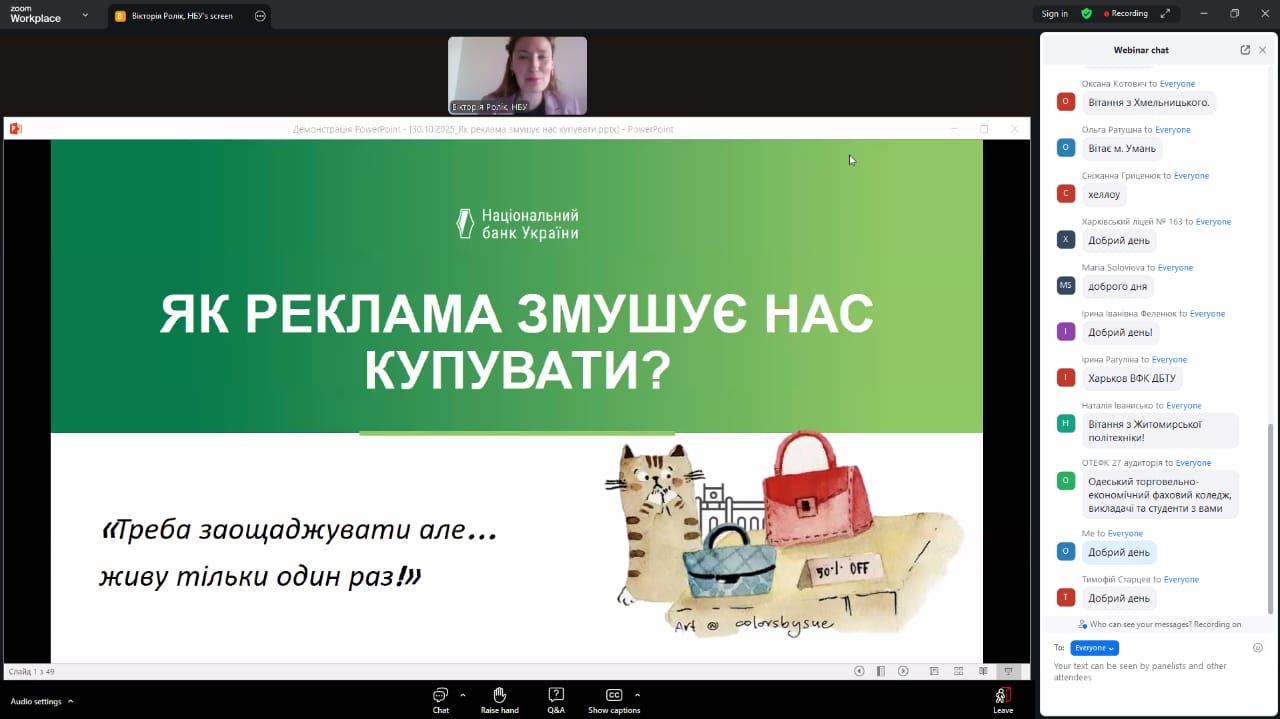Open the Zoom Workplace menu chevron
This screenshot has height=719, width=1280.
point(84,16)
